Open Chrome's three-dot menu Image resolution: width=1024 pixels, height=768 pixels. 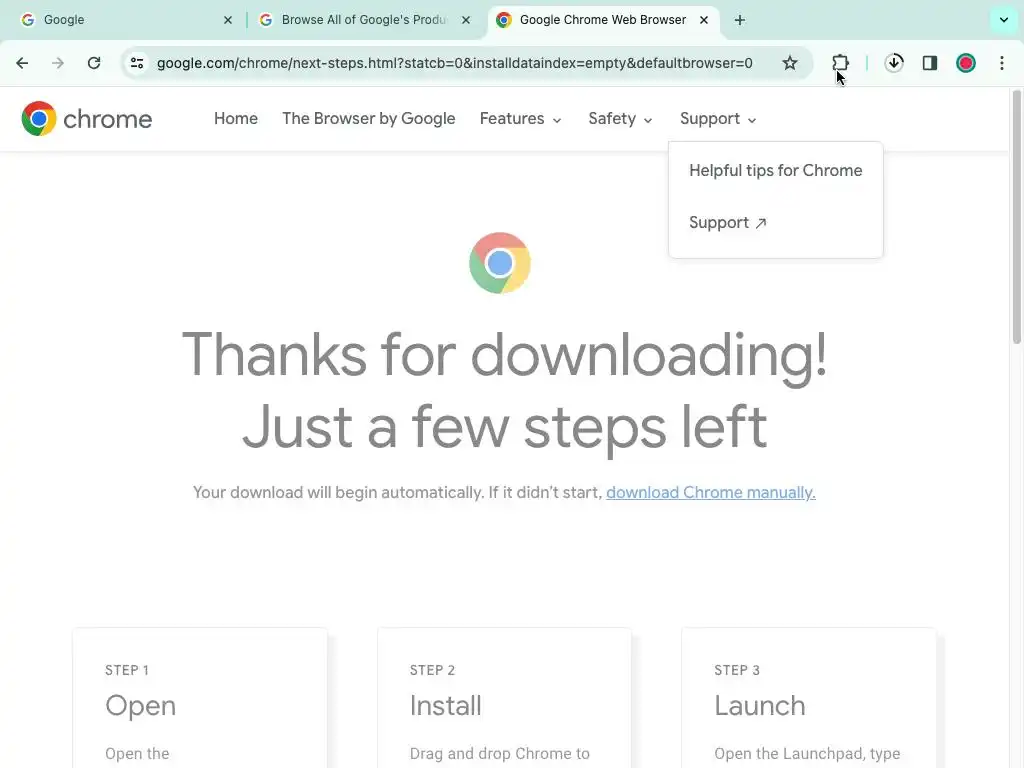tap(1002, 63)
